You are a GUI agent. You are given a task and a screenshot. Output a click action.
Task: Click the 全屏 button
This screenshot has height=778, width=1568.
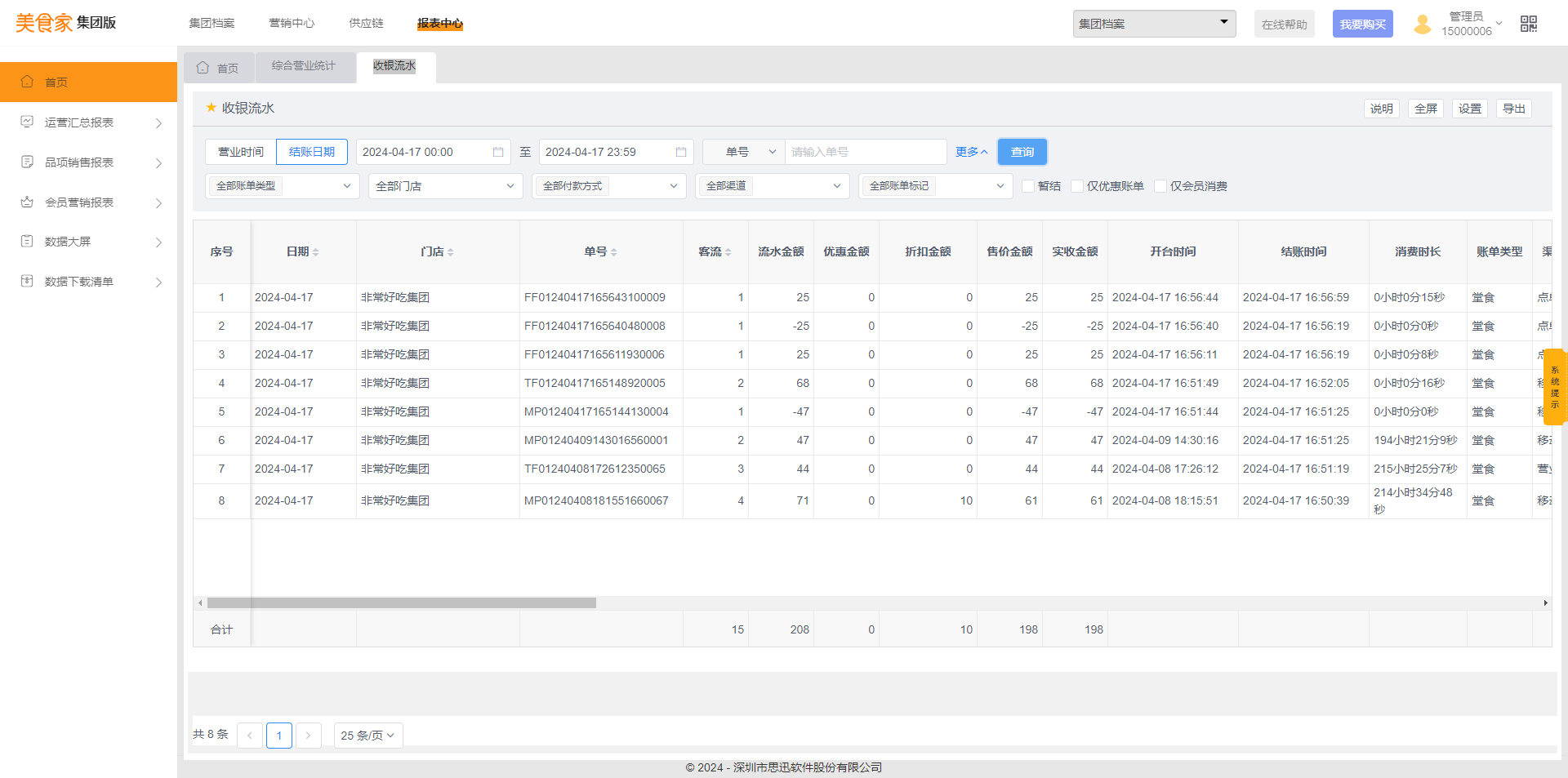point(1426,109)
